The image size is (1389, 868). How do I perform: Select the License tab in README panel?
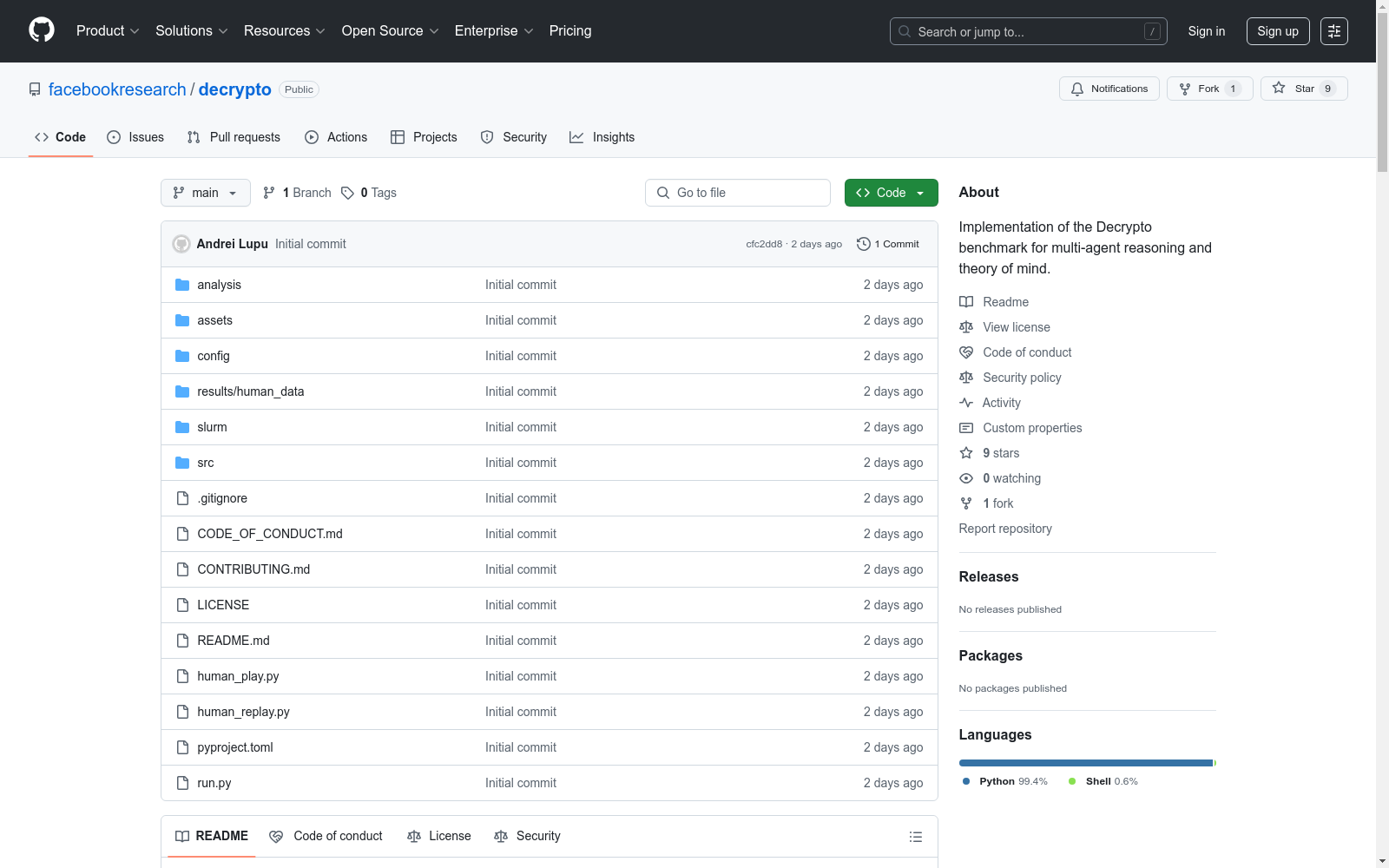(x=439, y=836)
